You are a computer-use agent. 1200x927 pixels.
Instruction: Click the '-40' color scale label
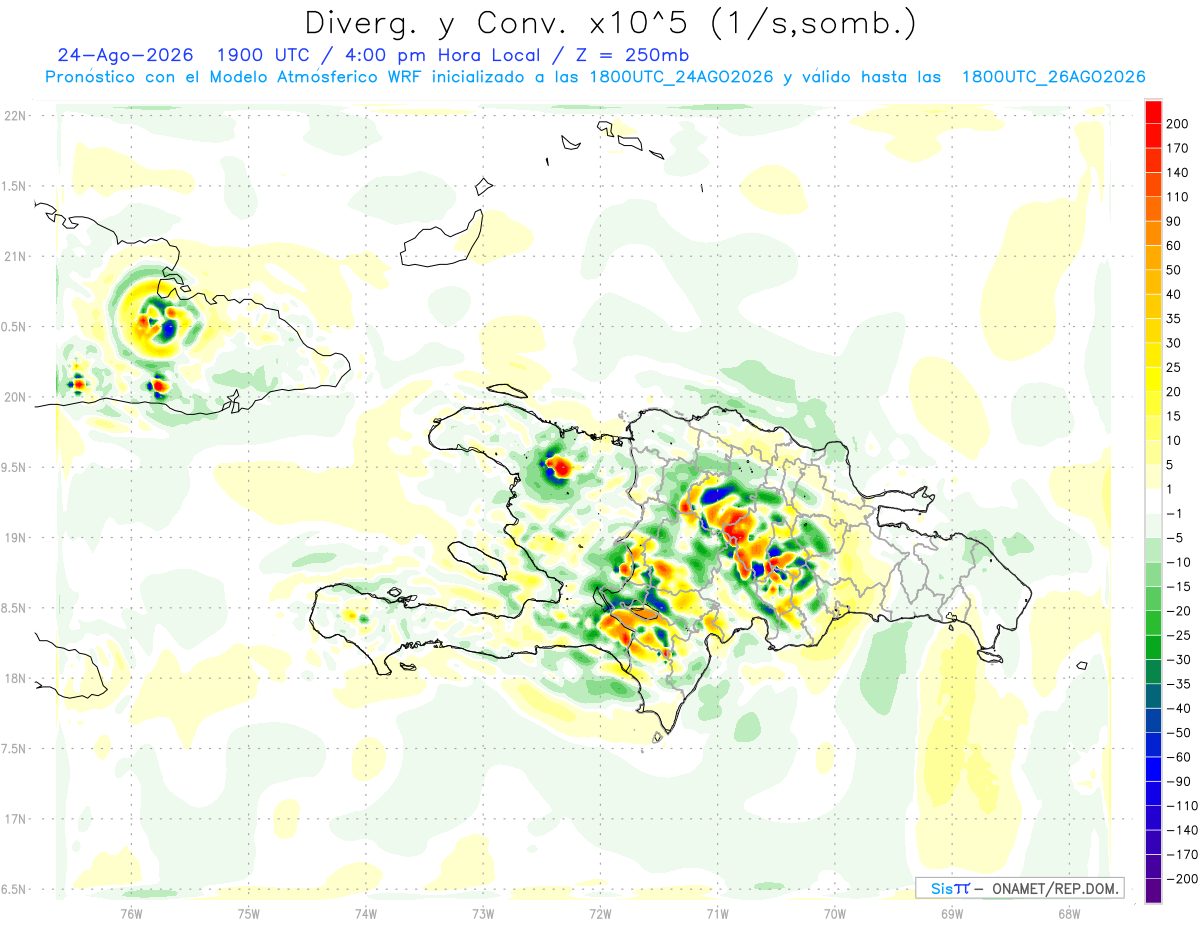1180,709
